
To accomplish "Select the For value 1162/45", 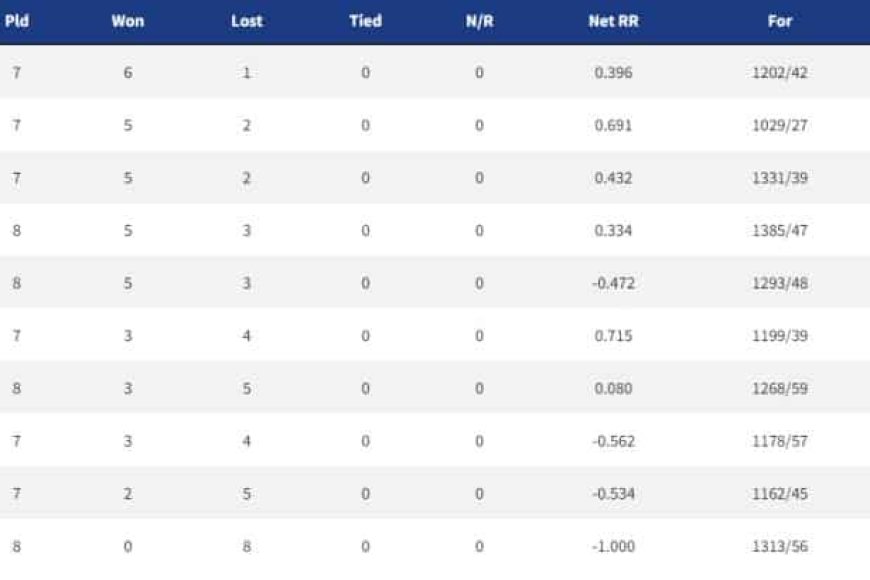I will point(780,494).
